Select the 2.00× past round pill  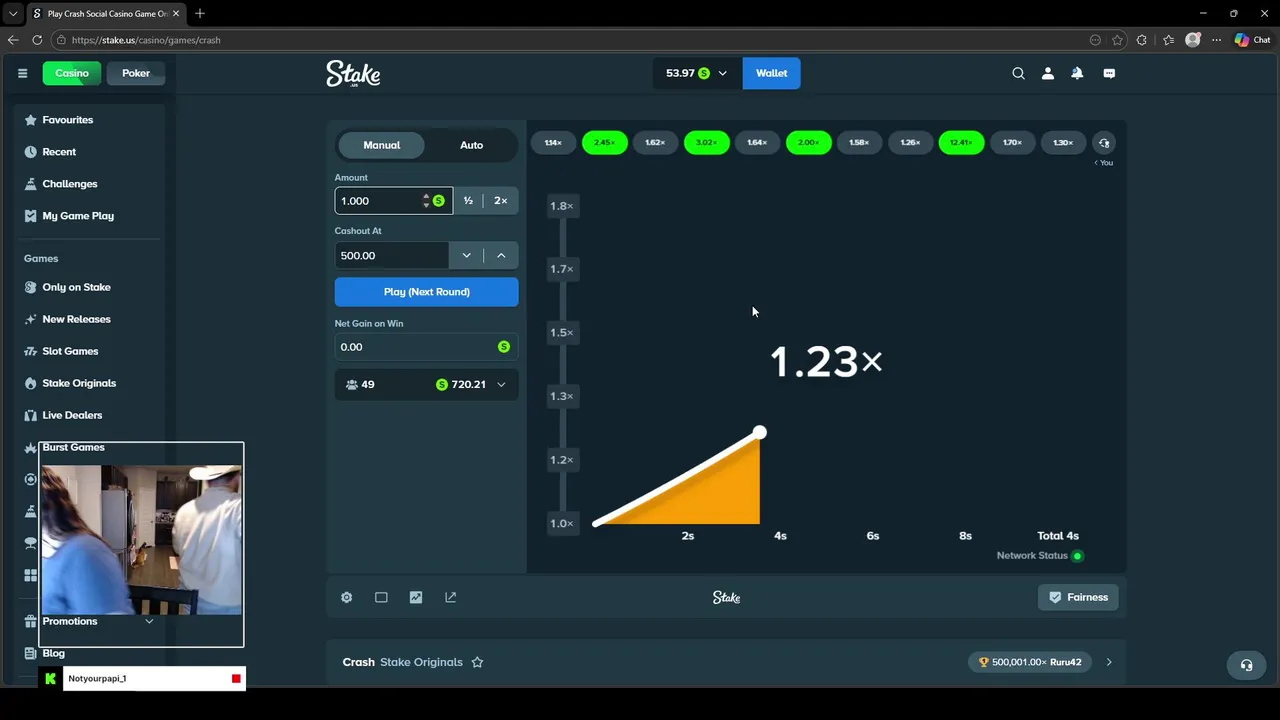point(808,143)
